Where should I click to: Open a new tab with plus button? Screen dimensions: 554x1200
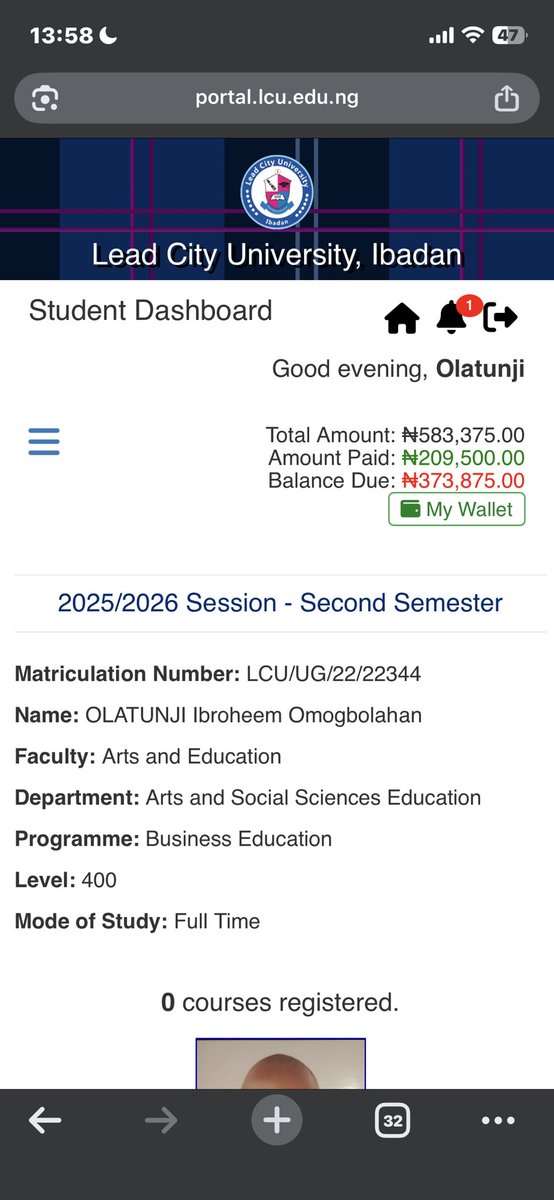pyautogui.click(x=277, y=1121)
